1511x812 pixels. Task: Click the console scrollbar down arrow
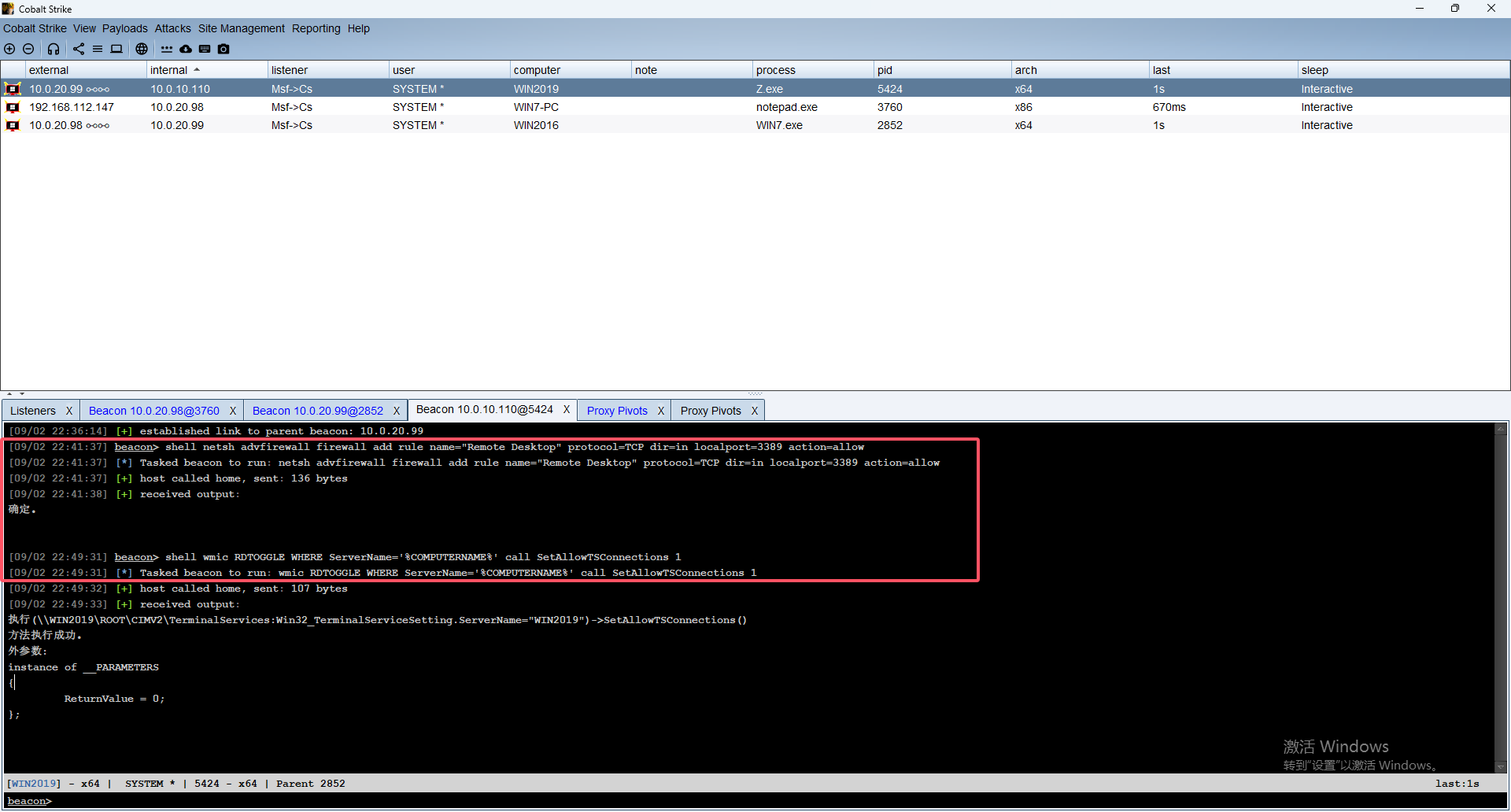(1501, 766)
